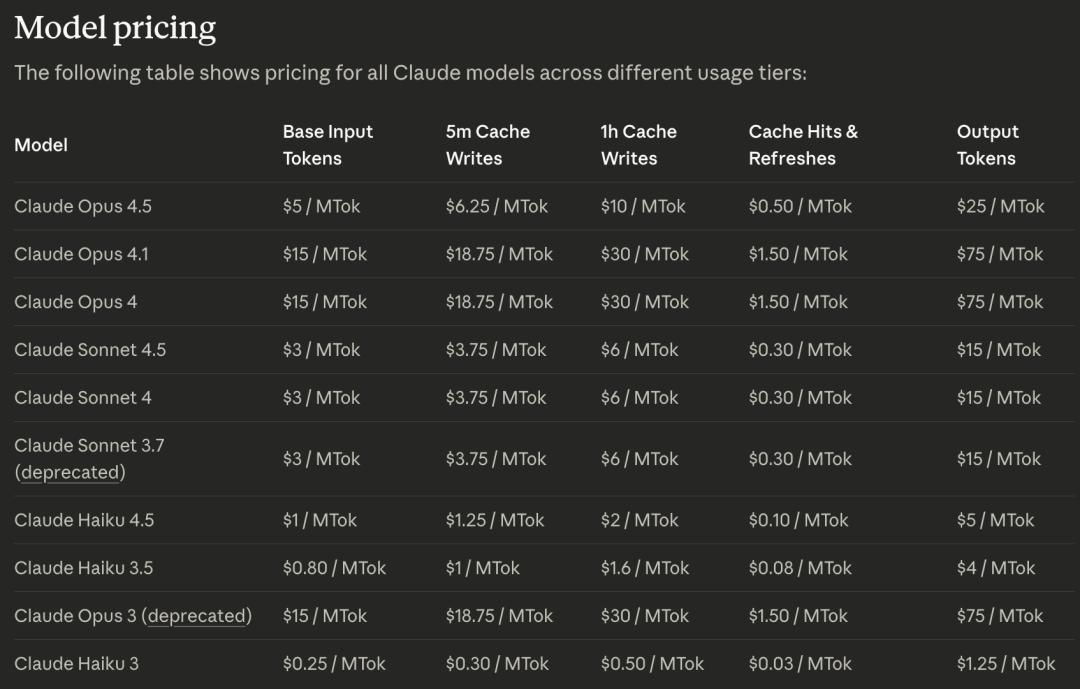Click the Claude Haiku 4.5 row name
The height and width of the screenshot is (689, 1080).
pyautogui.click(x=84, y=520)
